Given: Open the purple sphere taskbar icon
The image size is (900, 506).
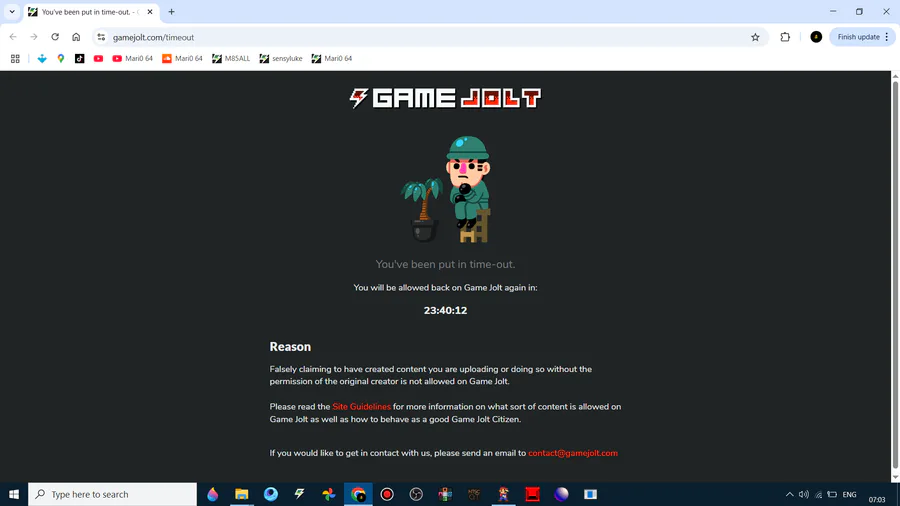Looking at the screenshot, I should point(561,494).
